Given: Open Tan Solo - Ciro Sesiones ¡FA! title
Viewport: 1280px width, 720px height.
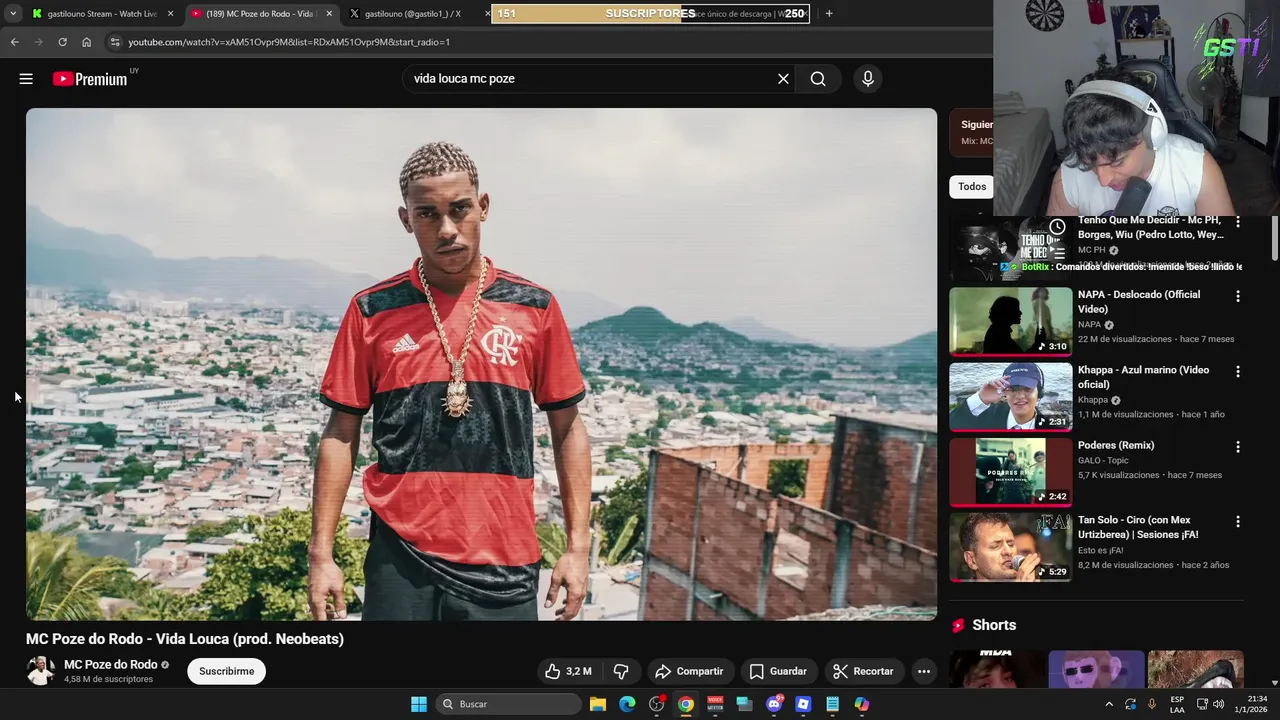Looking at the screenshot, I should click(1138, 527).
